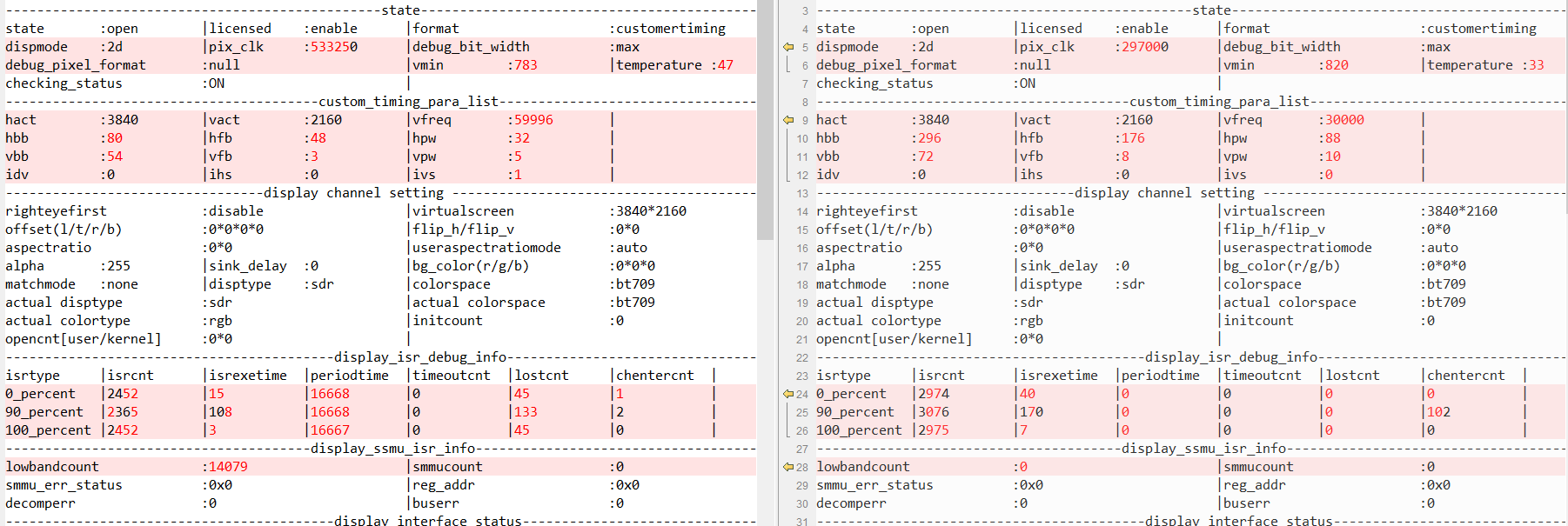
Task: Click line number 30 in right gutter
Action: pyautogui.click(x=802, y=504)
